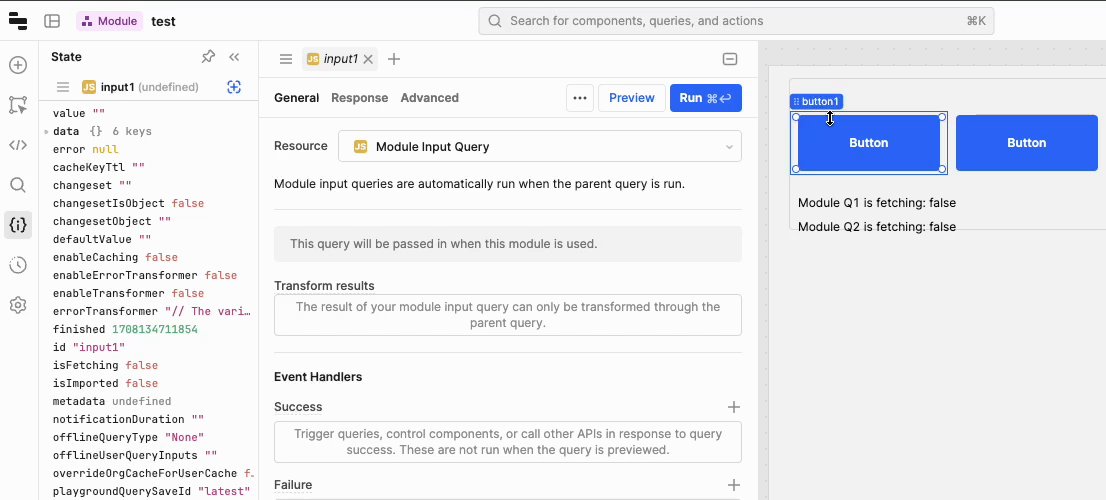The width and height of the screenshot is (1106, 500).
Task: Click the Preview button
Action: point(631,98)
